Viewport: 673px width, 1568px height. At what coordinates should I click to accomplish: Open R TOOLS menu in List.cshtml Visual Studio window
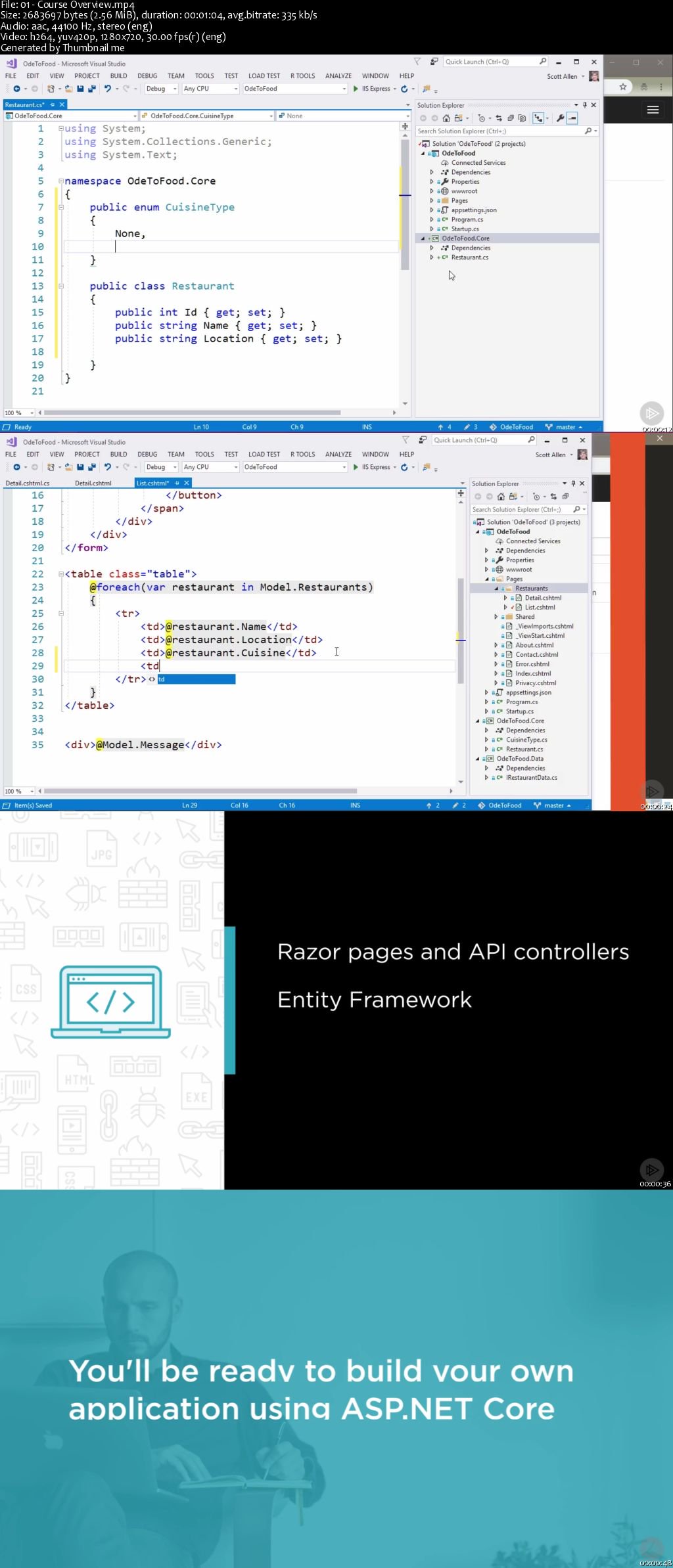(303, 454)
